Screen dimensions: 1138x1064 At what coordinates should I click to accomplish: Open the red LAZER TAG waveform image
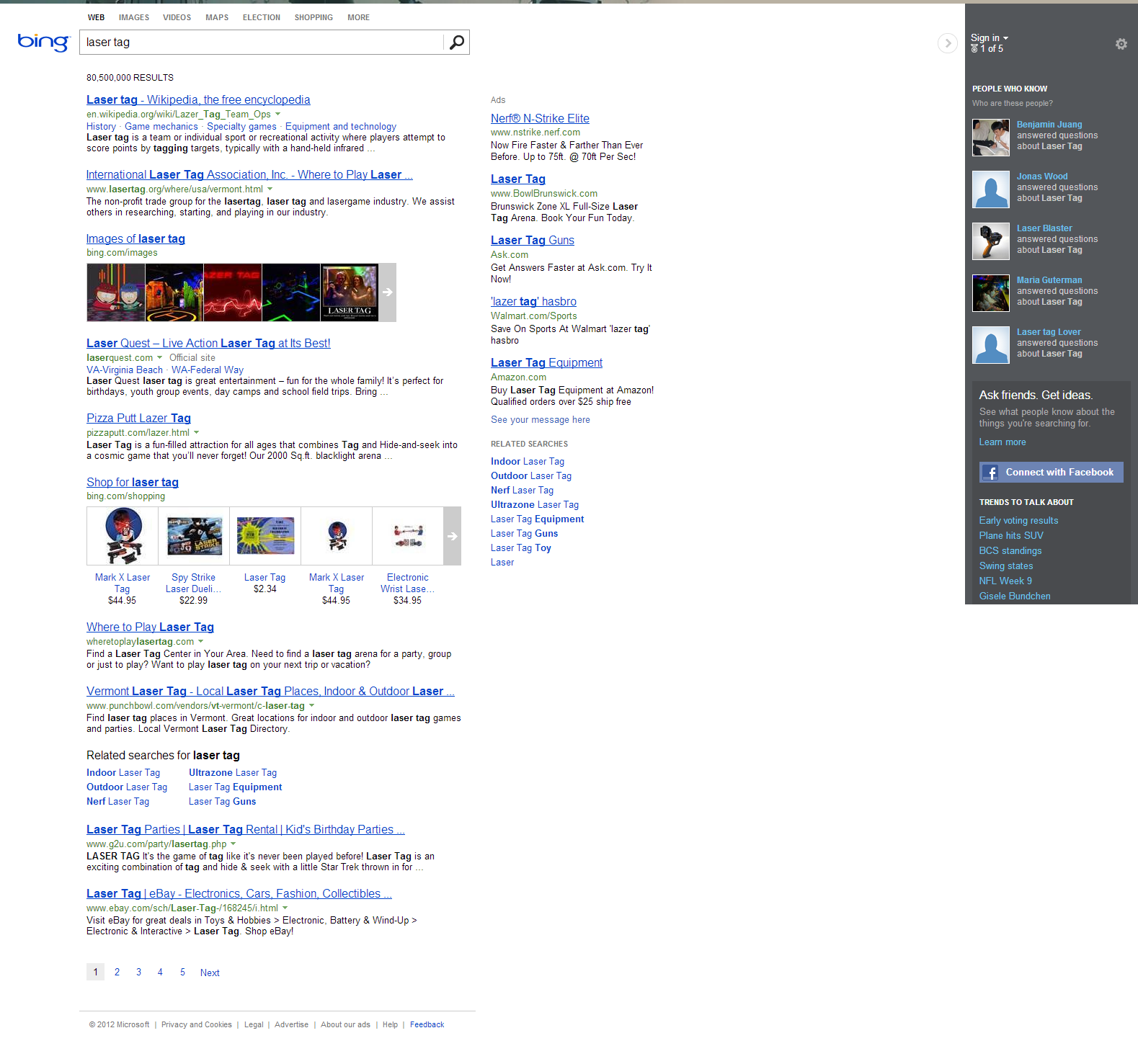(233, 292)
